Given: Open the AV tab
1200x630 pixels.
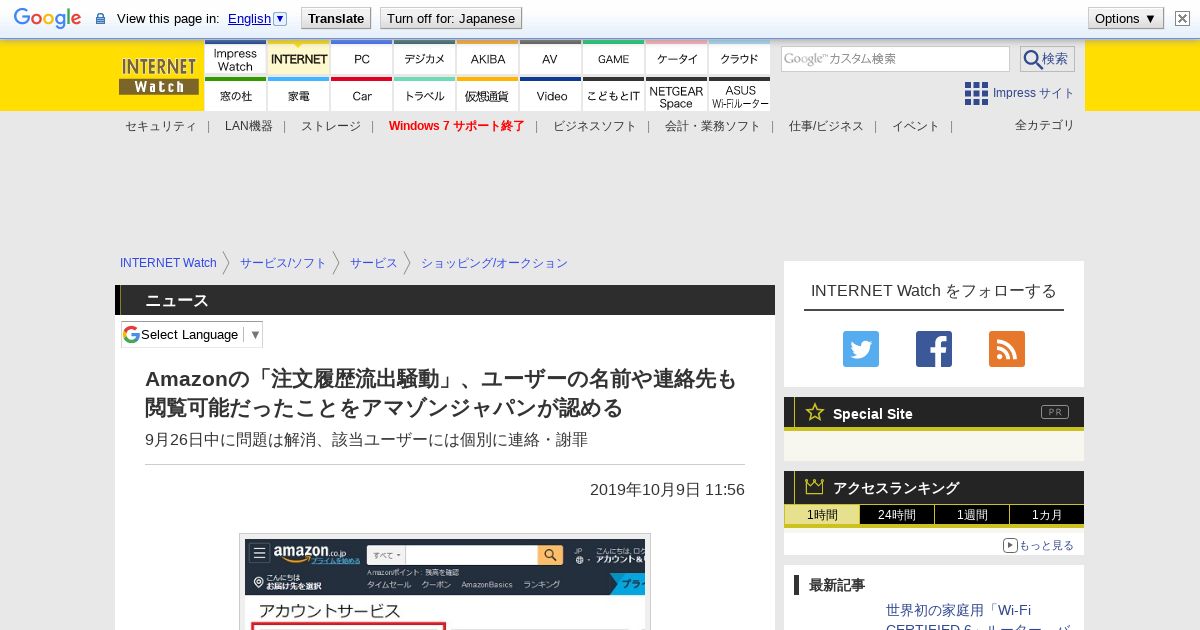Looking at the screenshot, I should pyautogui.click(x=550, y=59).
